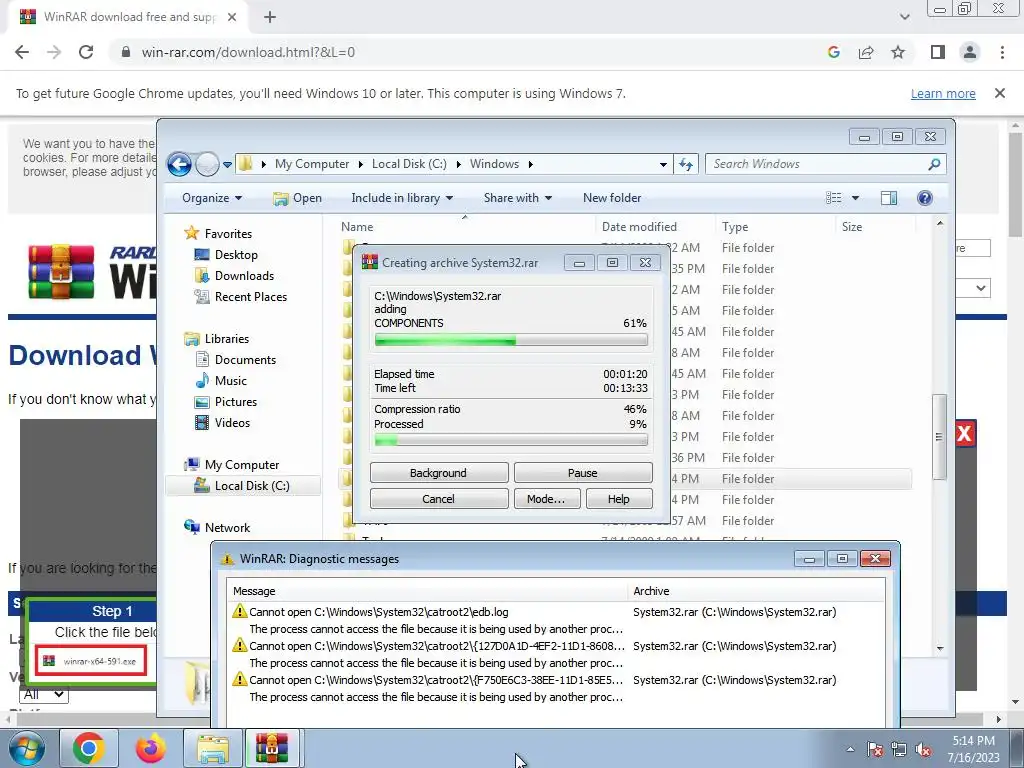Click share this page icon
Image resolution: width=1024 pixels, height=768 pixels.
[x=866, y=52]
